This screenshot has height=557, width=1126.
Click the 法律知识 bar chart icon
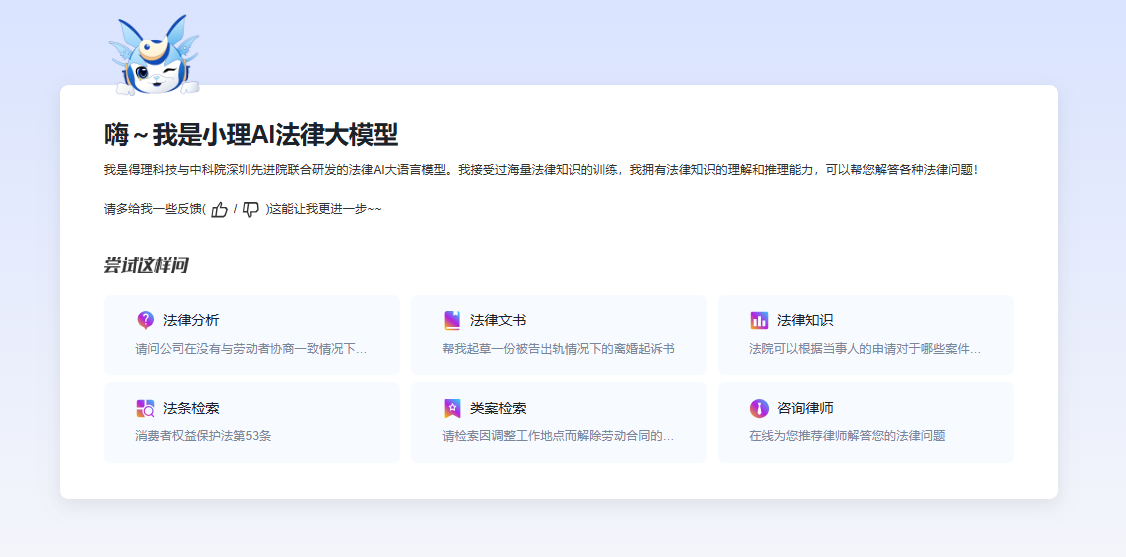[x=759, y=320]
